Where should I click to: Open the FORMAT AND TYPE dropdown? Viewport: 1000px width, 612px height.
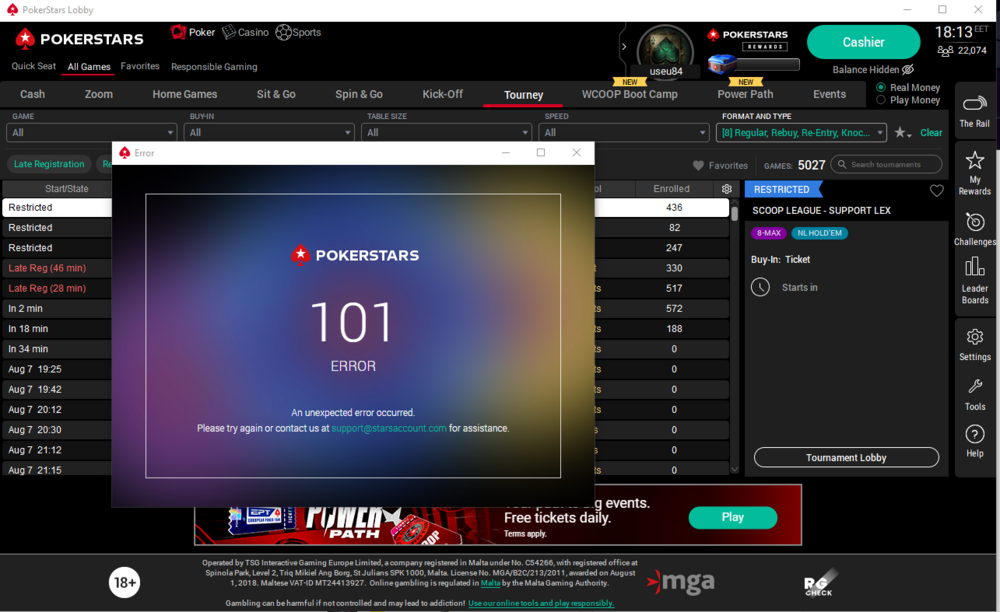coord(801,133)
